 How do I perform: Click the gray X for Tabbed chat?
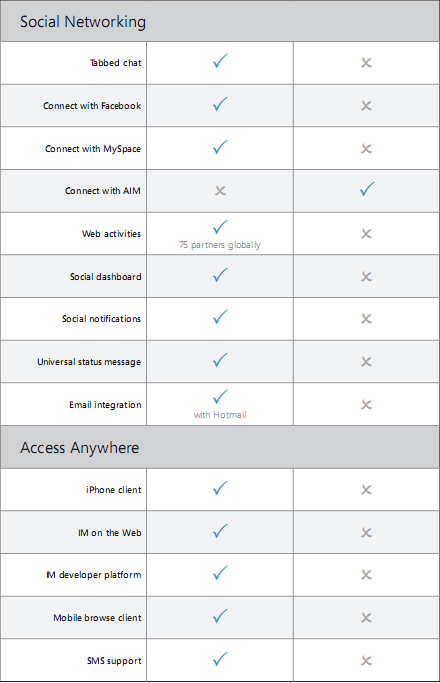(x=366, y=63)
